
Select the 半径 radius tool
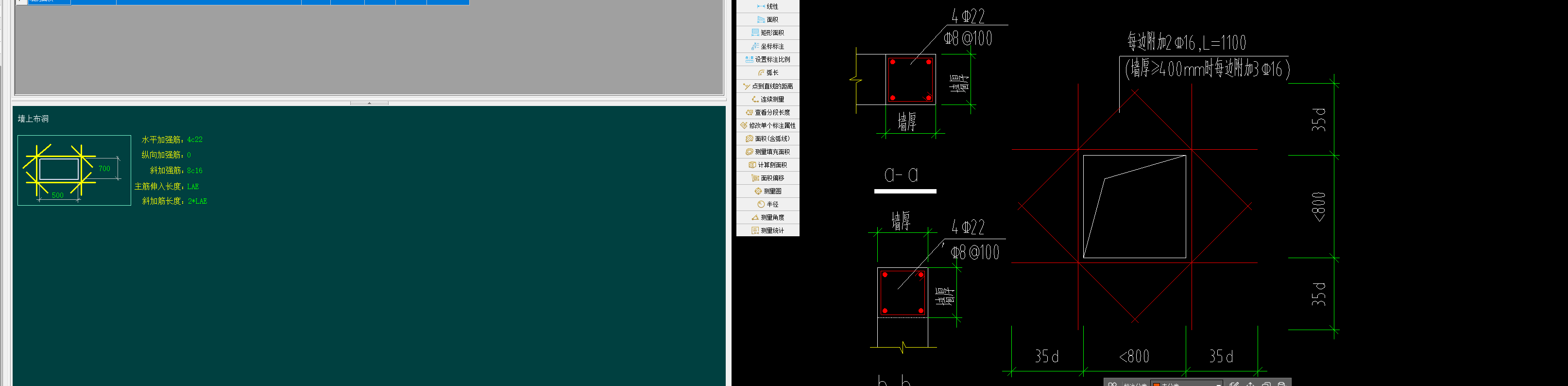[767, 205]
